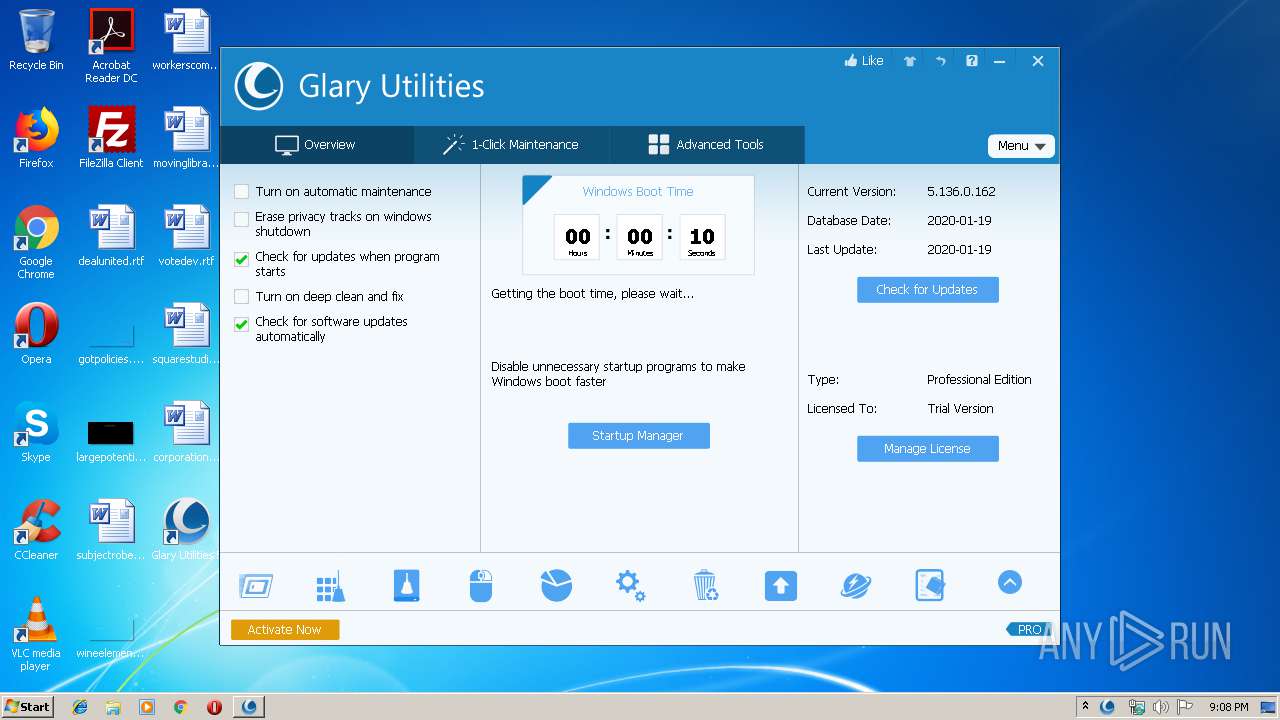Image resolution: width=1280 pixels, height=720 pixels.
Task: Open CCleaner desktop shortcut
Action: tap(36, 530)
